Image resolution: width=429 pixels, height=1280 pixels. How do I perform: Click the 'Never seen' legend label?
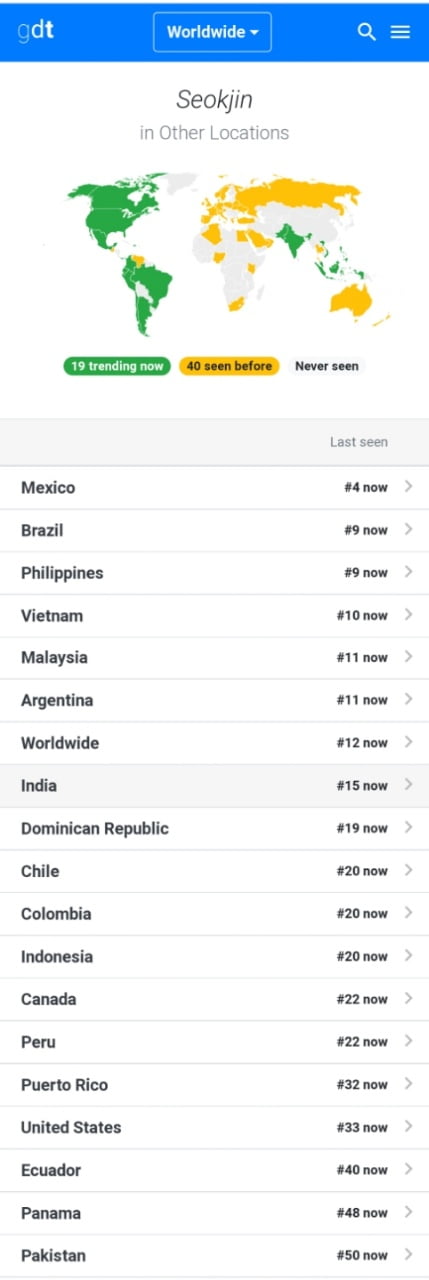326,366
